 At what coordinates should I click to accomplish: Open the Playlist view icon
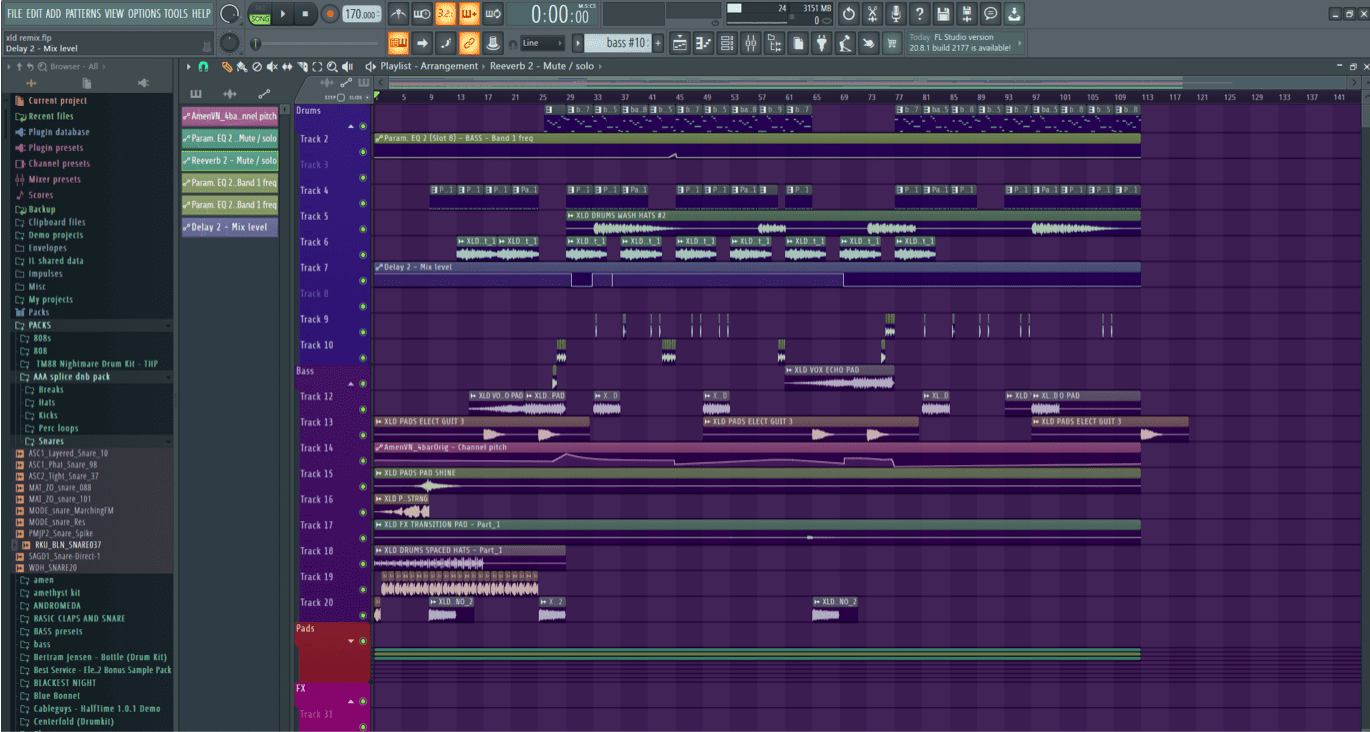click(x=680, y=43)
